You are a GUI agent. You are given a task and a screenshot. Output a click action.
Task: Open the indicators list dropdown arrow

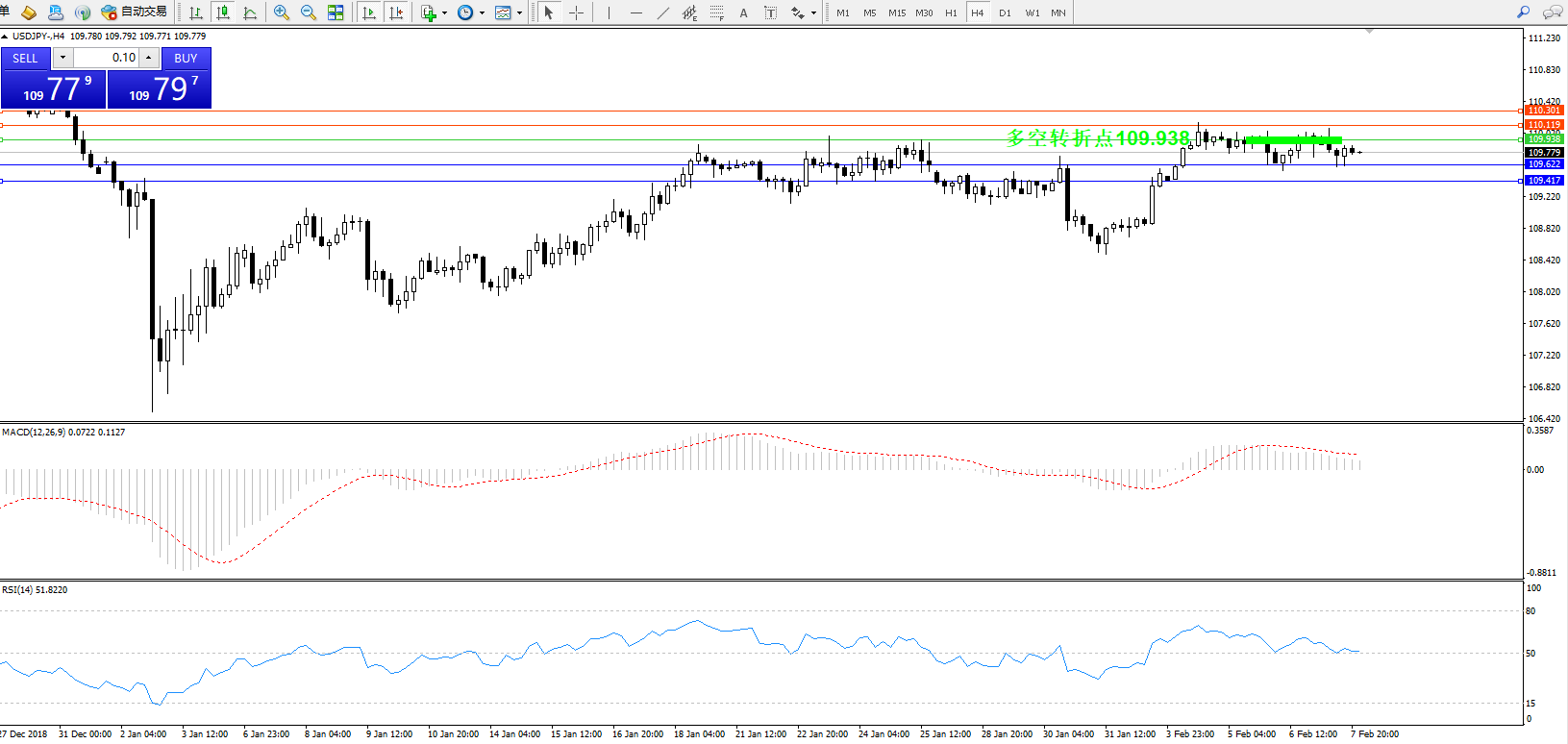444,13
